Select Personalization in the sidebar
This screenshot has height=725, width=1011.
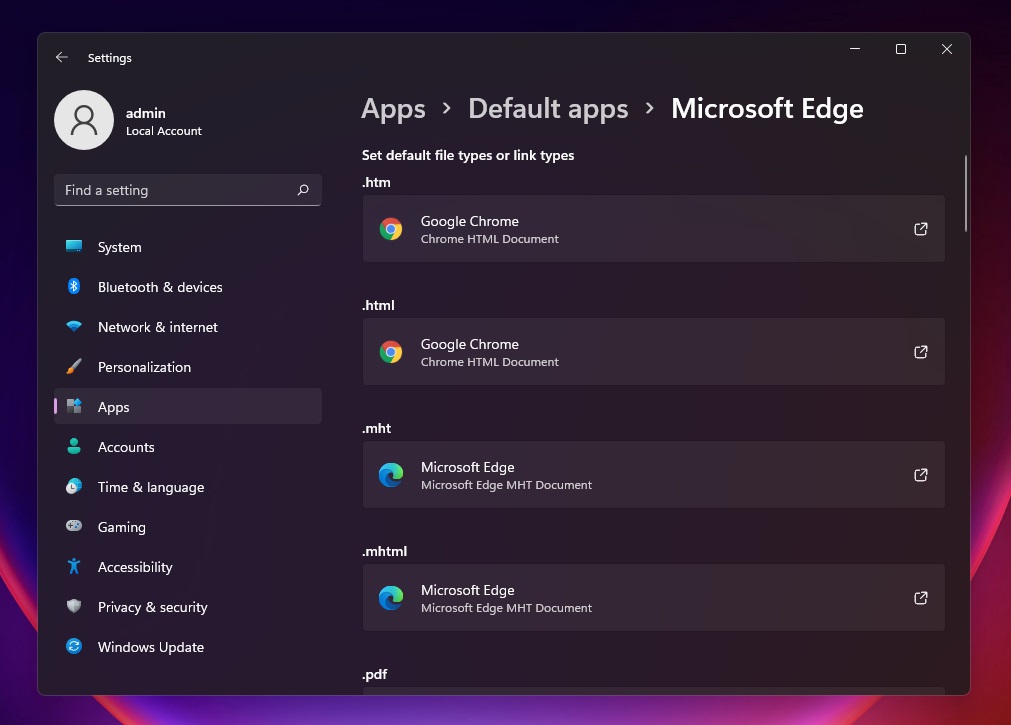(x=188, y=367)
